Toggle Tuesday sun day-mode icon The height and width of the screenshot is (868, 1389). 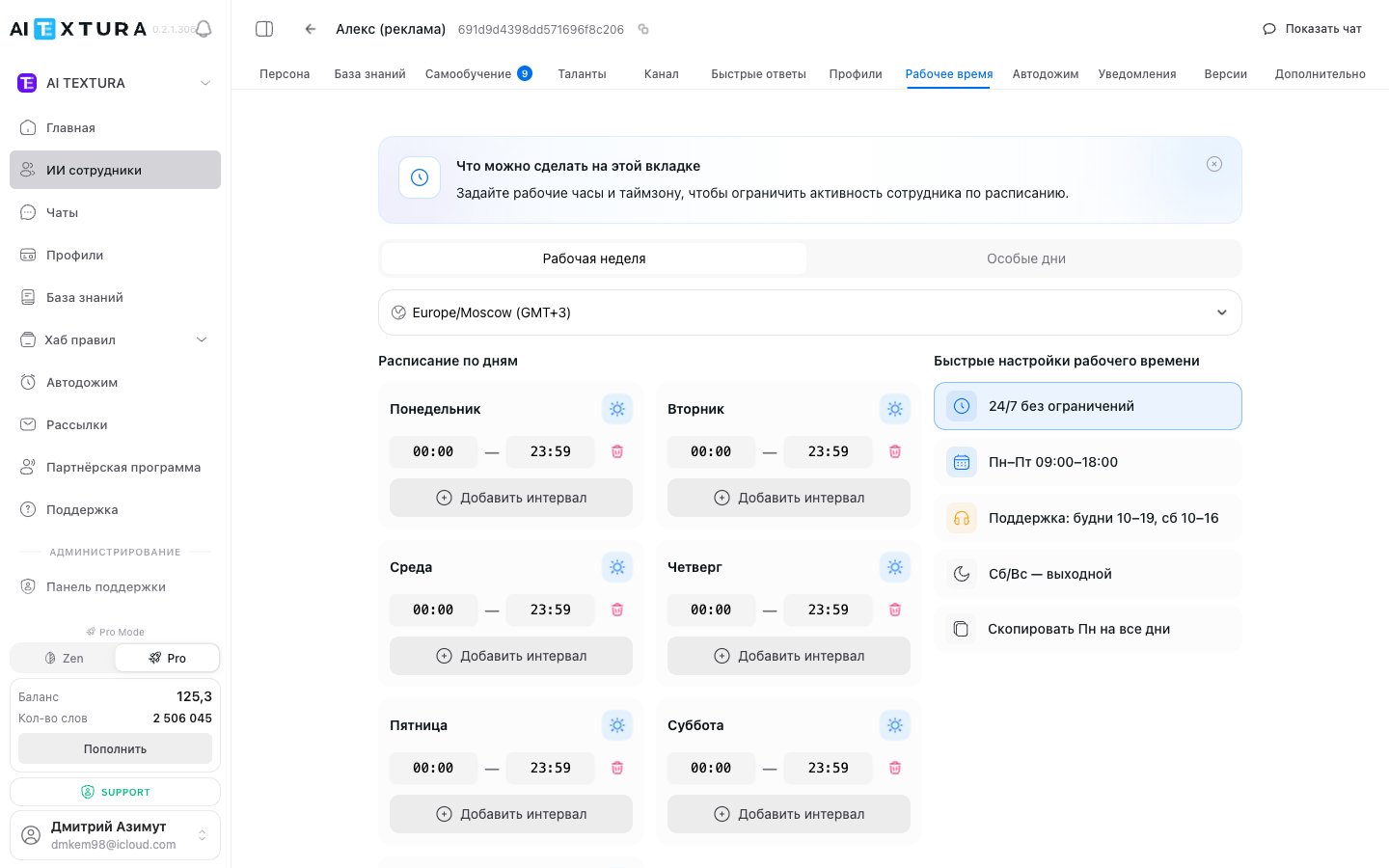point(895,409)
